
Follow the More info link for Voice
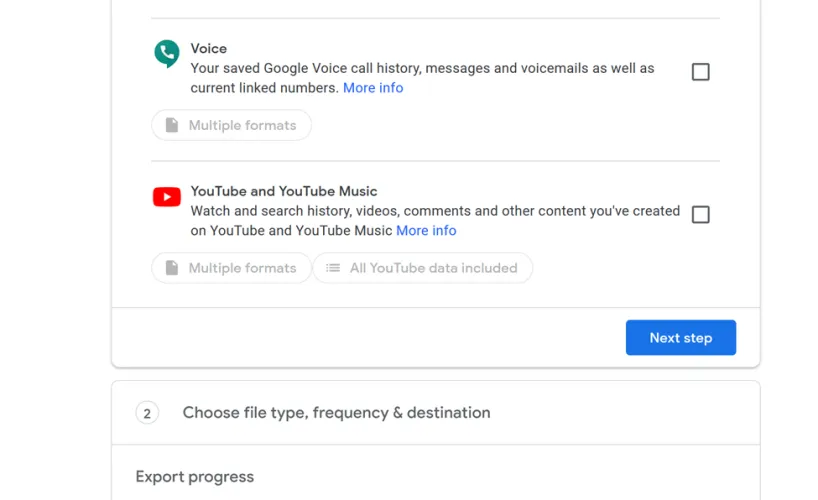point(373,88)
